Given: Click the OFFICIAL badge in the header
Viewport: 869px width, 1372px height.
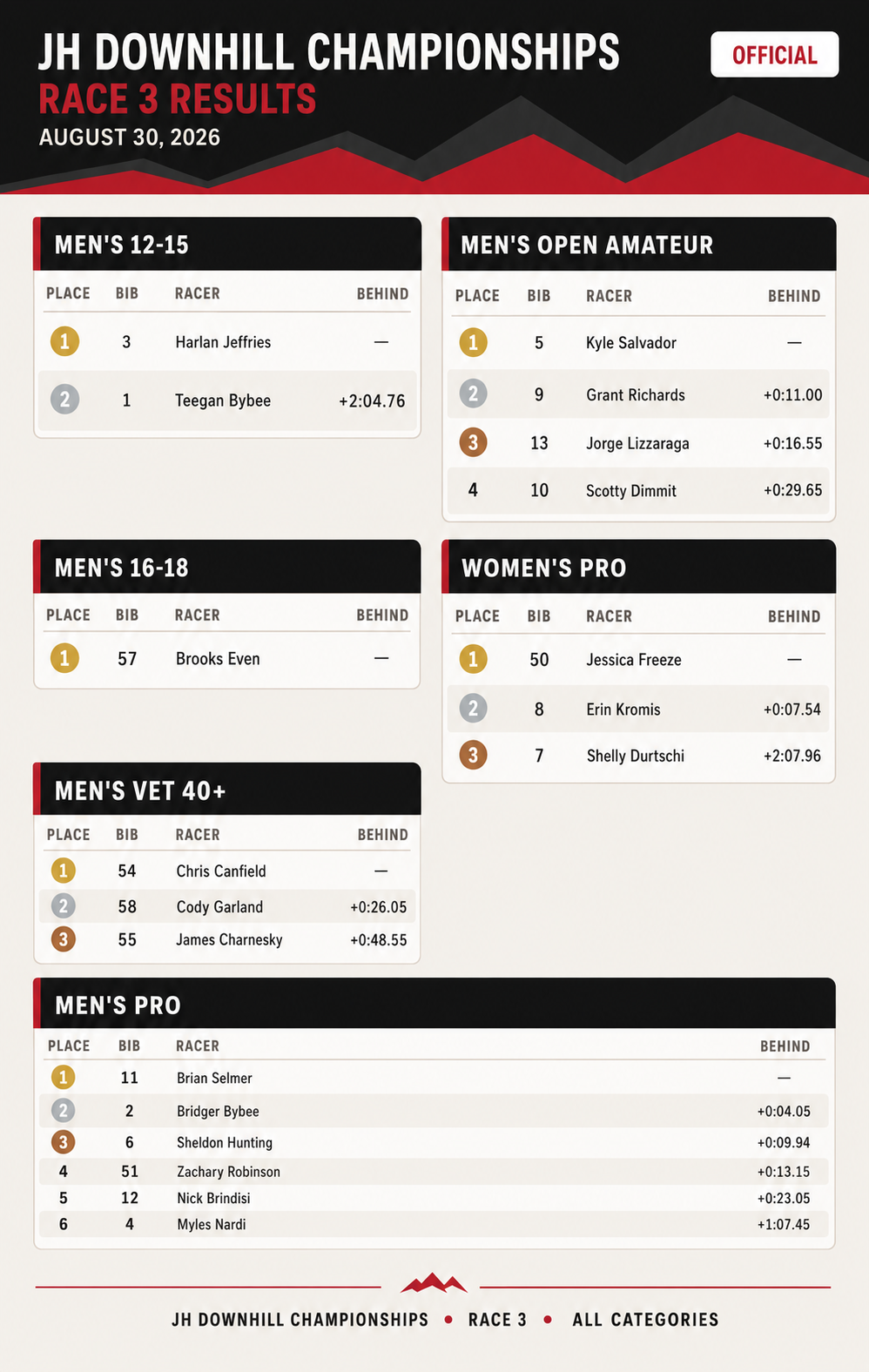Looking at the screenshot, I should click(x=774, y=55).
